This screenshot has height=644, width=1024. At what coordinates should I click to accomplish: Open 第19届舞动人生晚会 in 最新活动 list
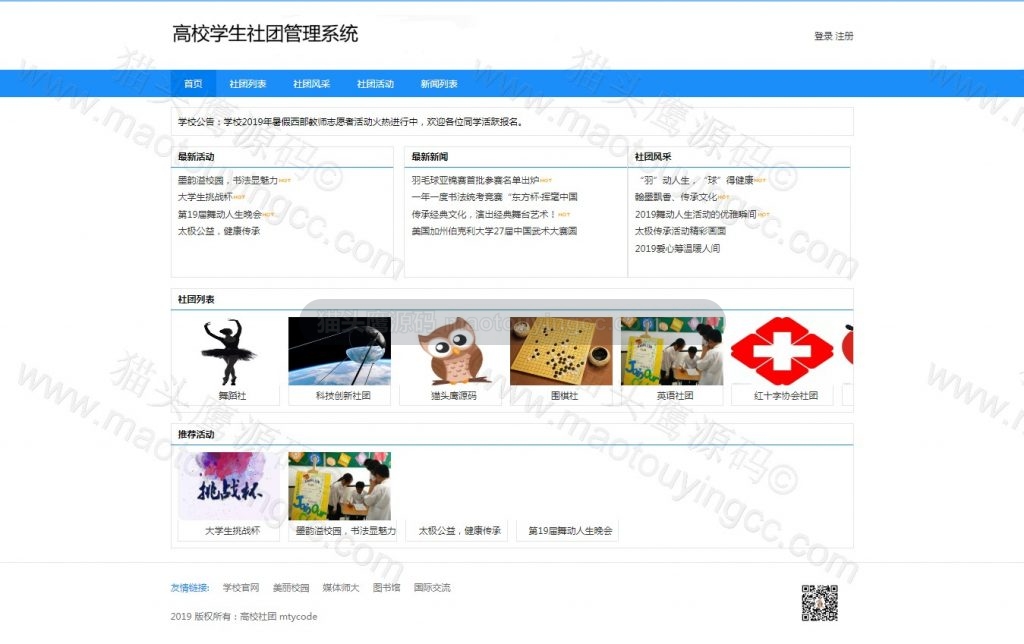click(219, 214)
